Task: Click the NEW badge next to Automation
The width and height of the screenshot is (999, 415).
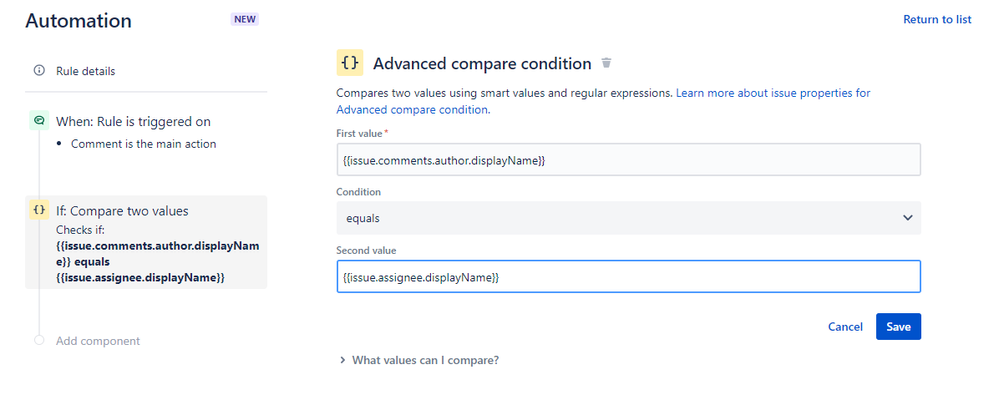Action: pyautogui.click(x=245, y=19)
